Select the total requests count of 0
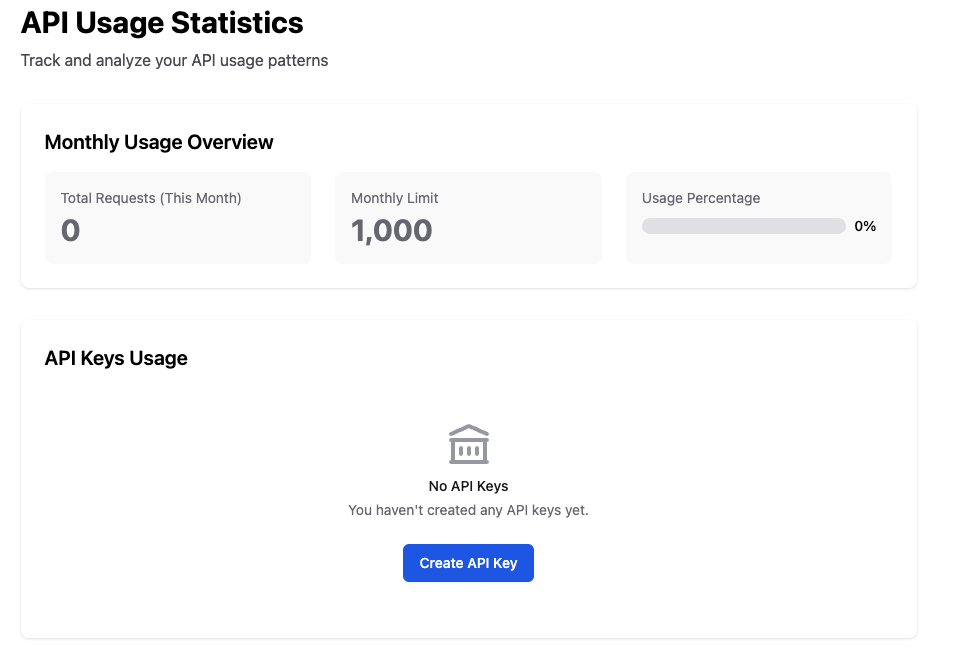The height and width of the screenshot is (664, 968). point(70,231)
